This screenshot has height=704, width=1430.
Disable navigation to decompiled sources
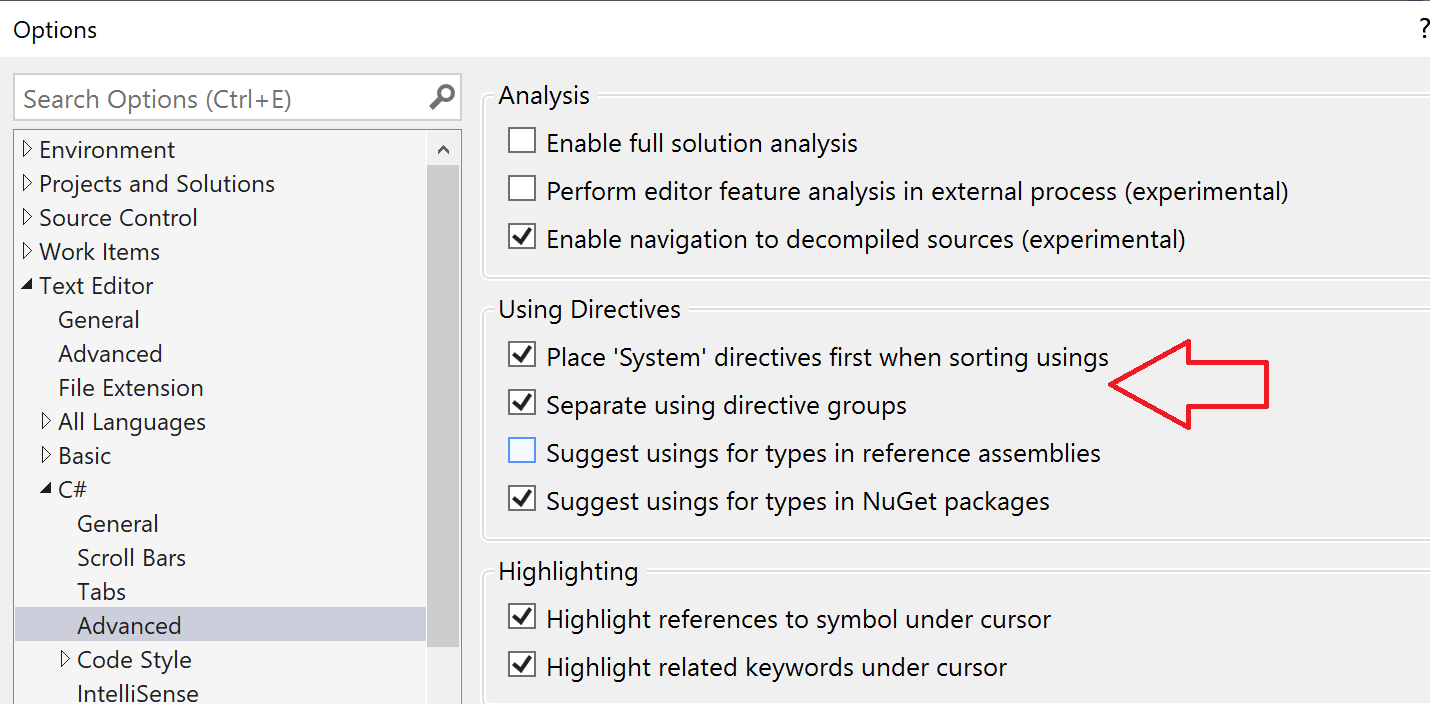[520, 238]
